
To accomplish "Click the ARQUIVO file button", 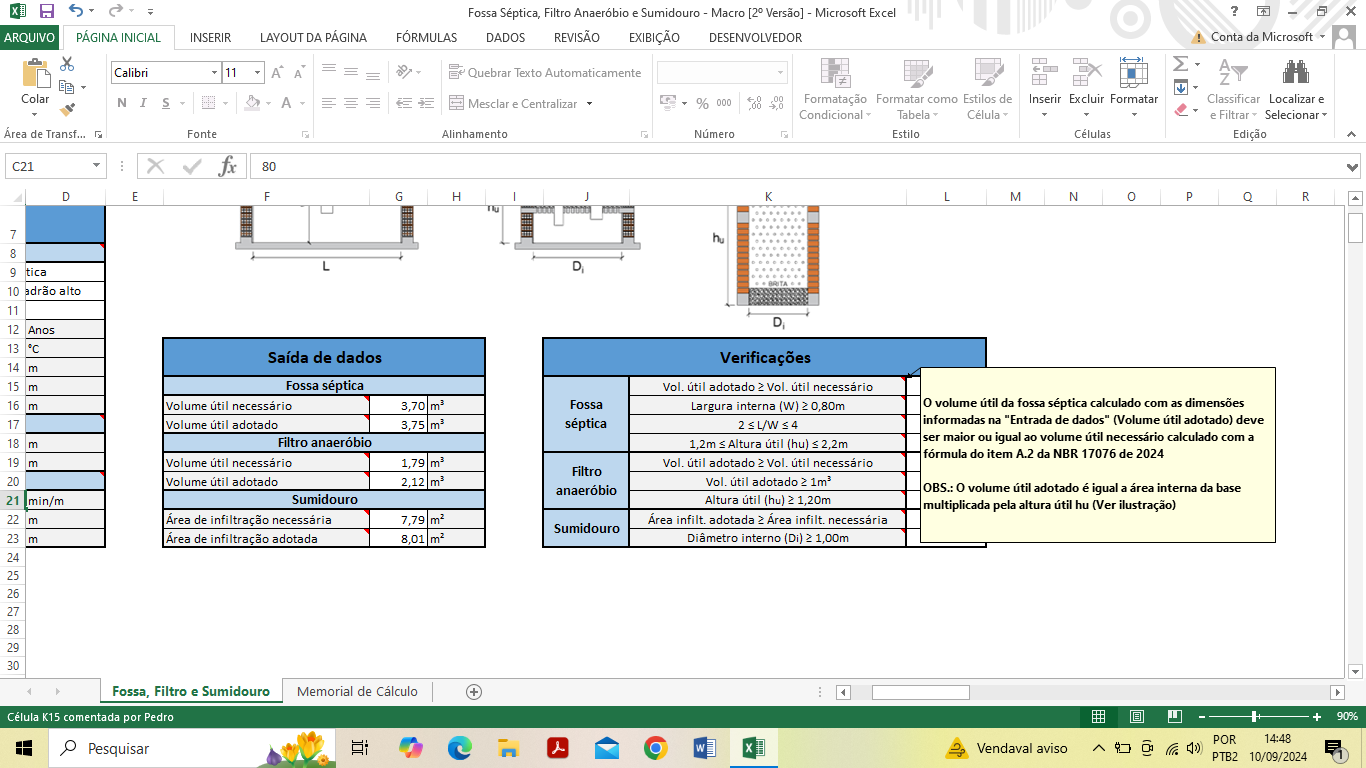I will coord(30,38).
